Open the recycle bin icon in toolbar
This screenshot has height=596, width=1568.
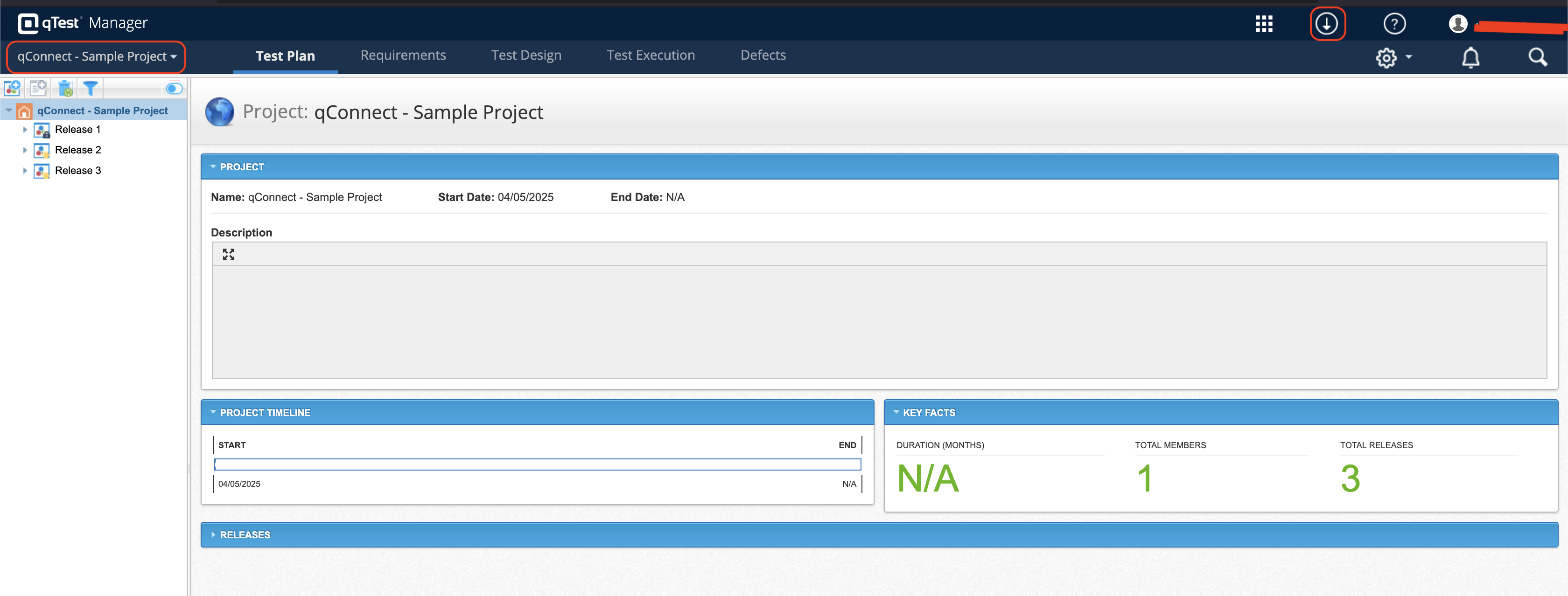tap(65, 88)
